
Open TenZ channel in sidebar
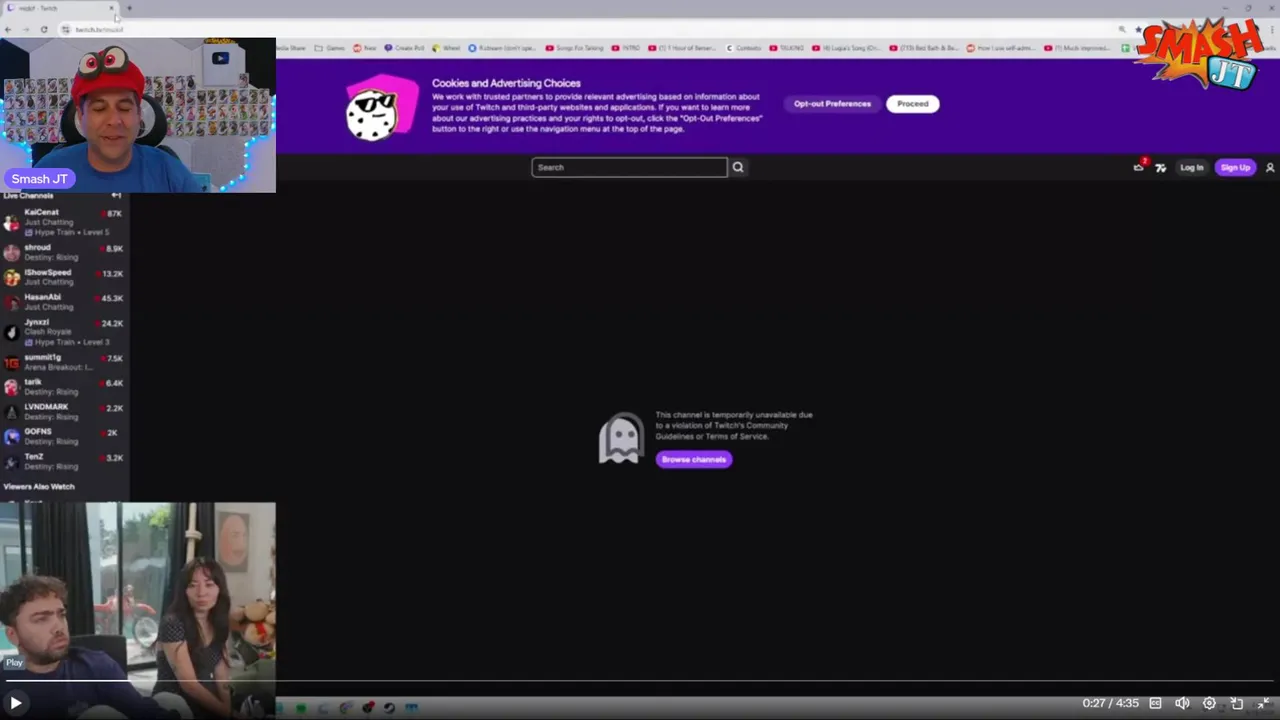coord(65,462)
